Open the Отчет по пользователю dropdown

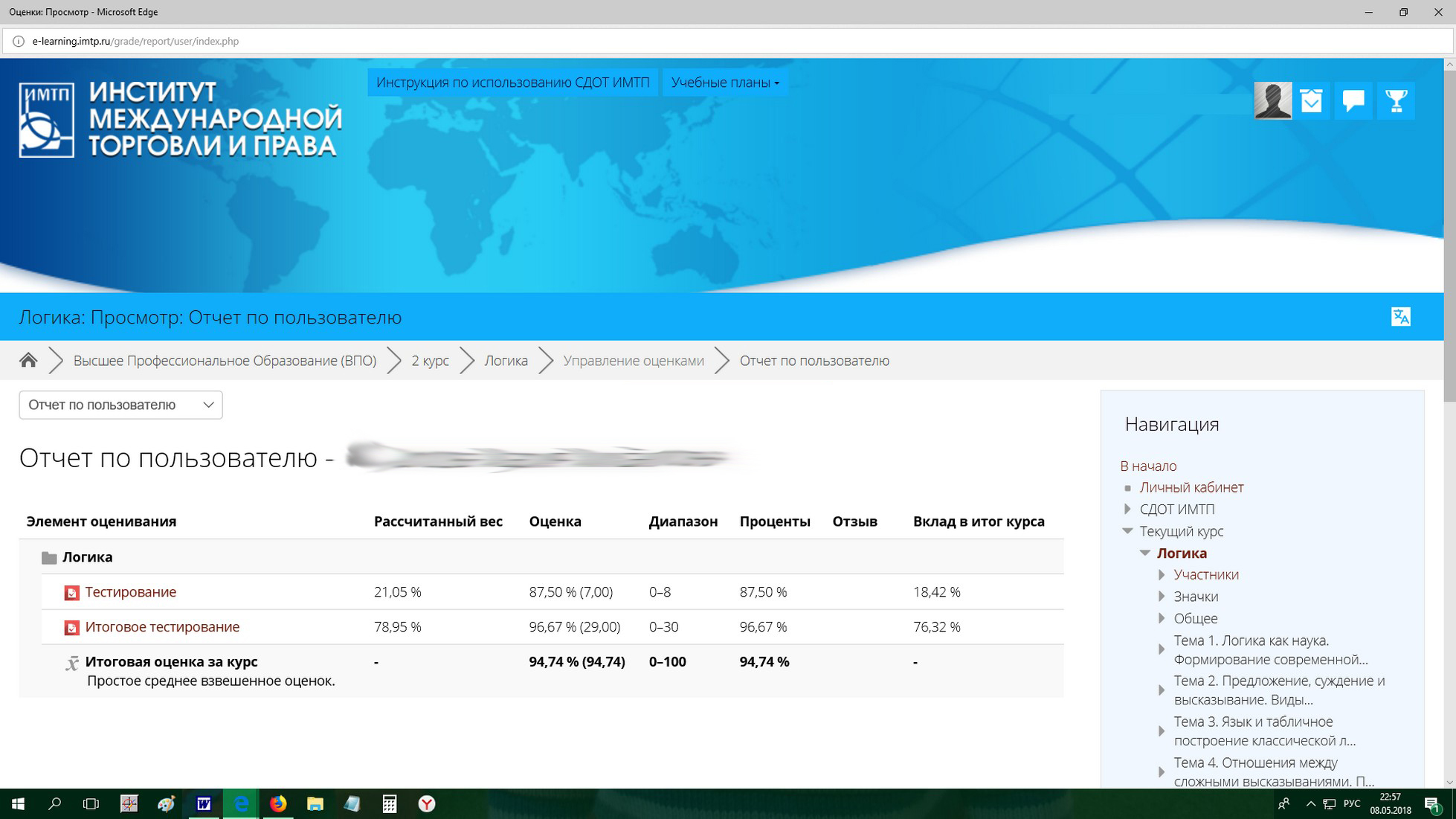point(120,405)
